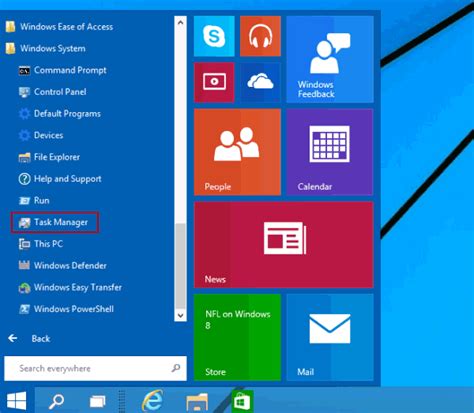474x413 pixels.
Task: Open the Windows Feedback tile
Action: point(330,59)
